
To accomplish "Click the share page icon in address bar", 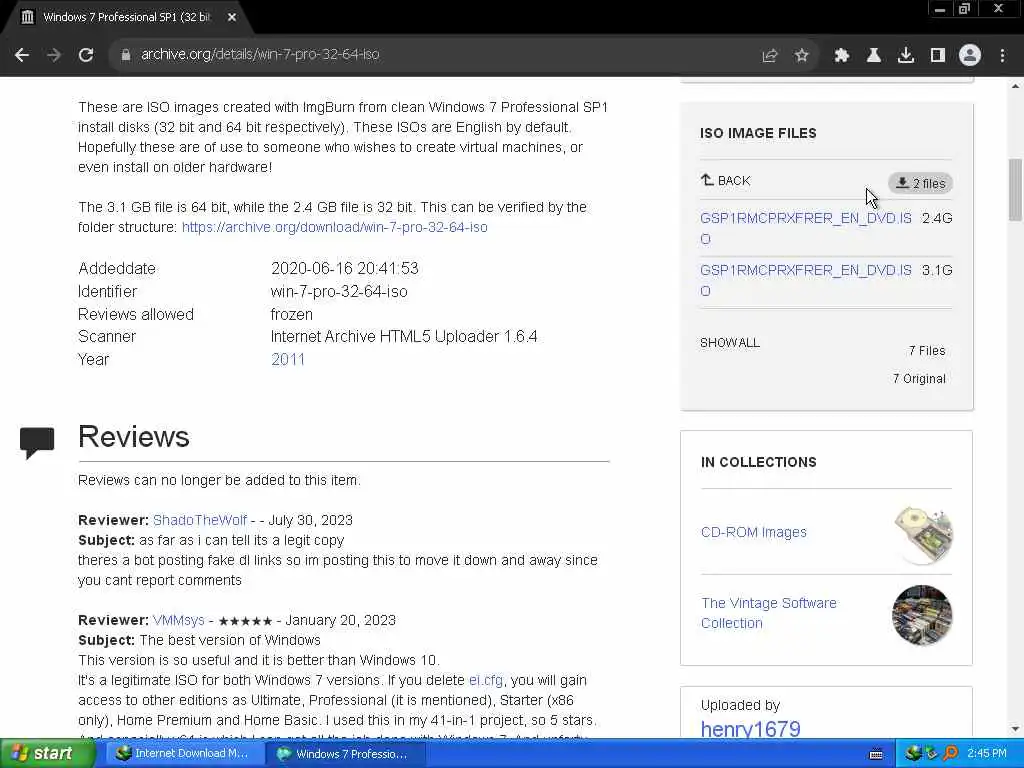I will pyautogui.click(x=769, y=56).
